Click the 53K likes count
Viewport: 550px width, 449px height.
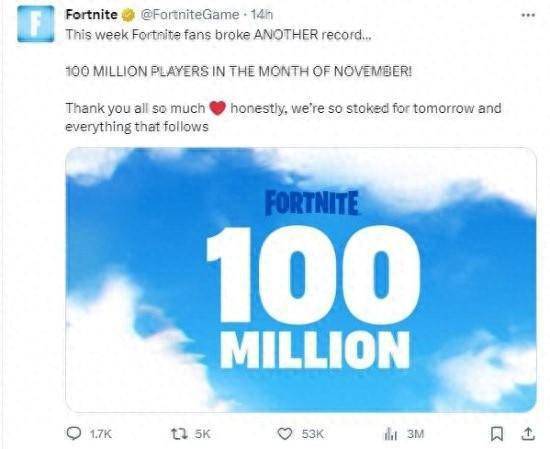click(x=313, y=434)
